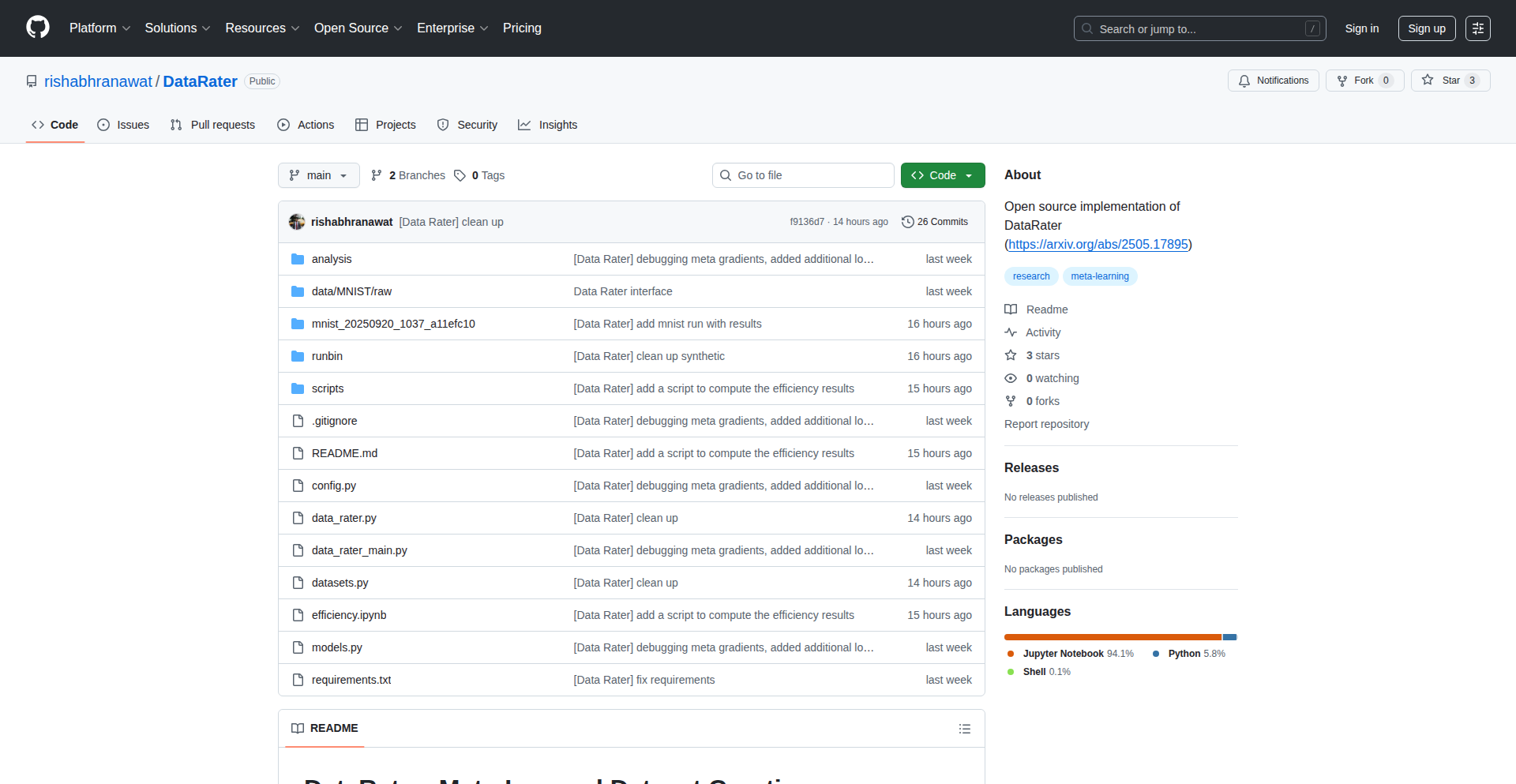Viewport: 1516px width, 784px height.
Task: Click the data/MNIST/raw folder icon
Action: pyautogui.click(x=298, y=291)
